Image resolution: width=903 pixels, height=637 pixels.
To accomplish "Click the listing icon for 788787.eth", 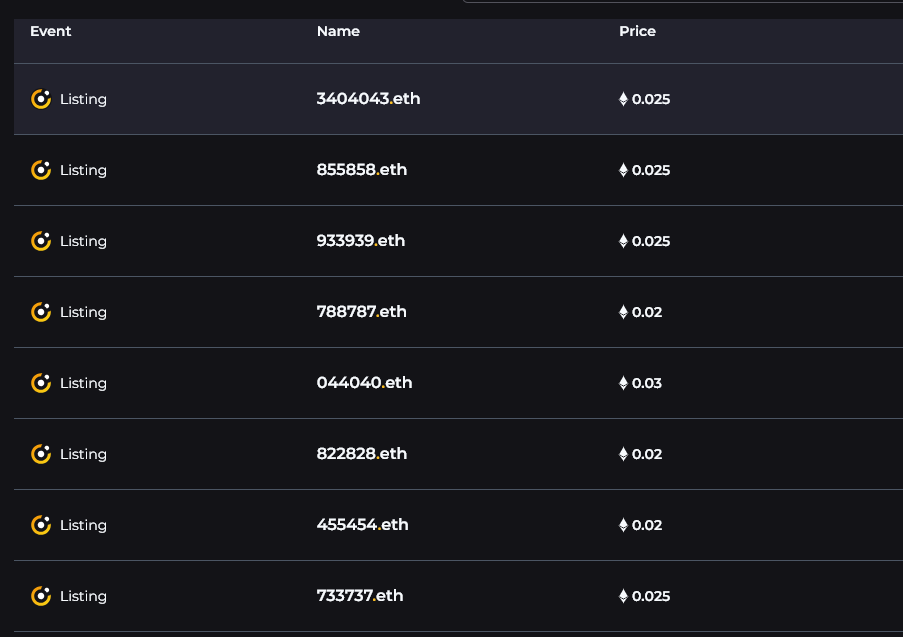I will coord(41,312).
